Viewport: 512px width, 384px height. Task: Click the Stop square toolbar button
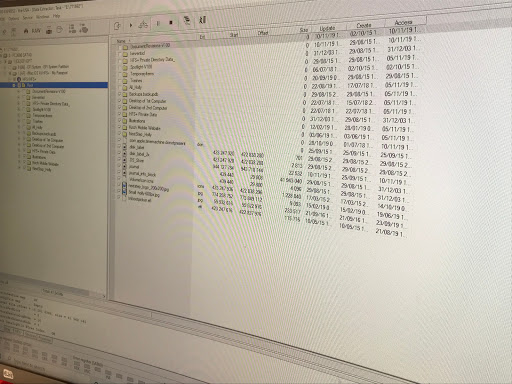tap(171, 23)
